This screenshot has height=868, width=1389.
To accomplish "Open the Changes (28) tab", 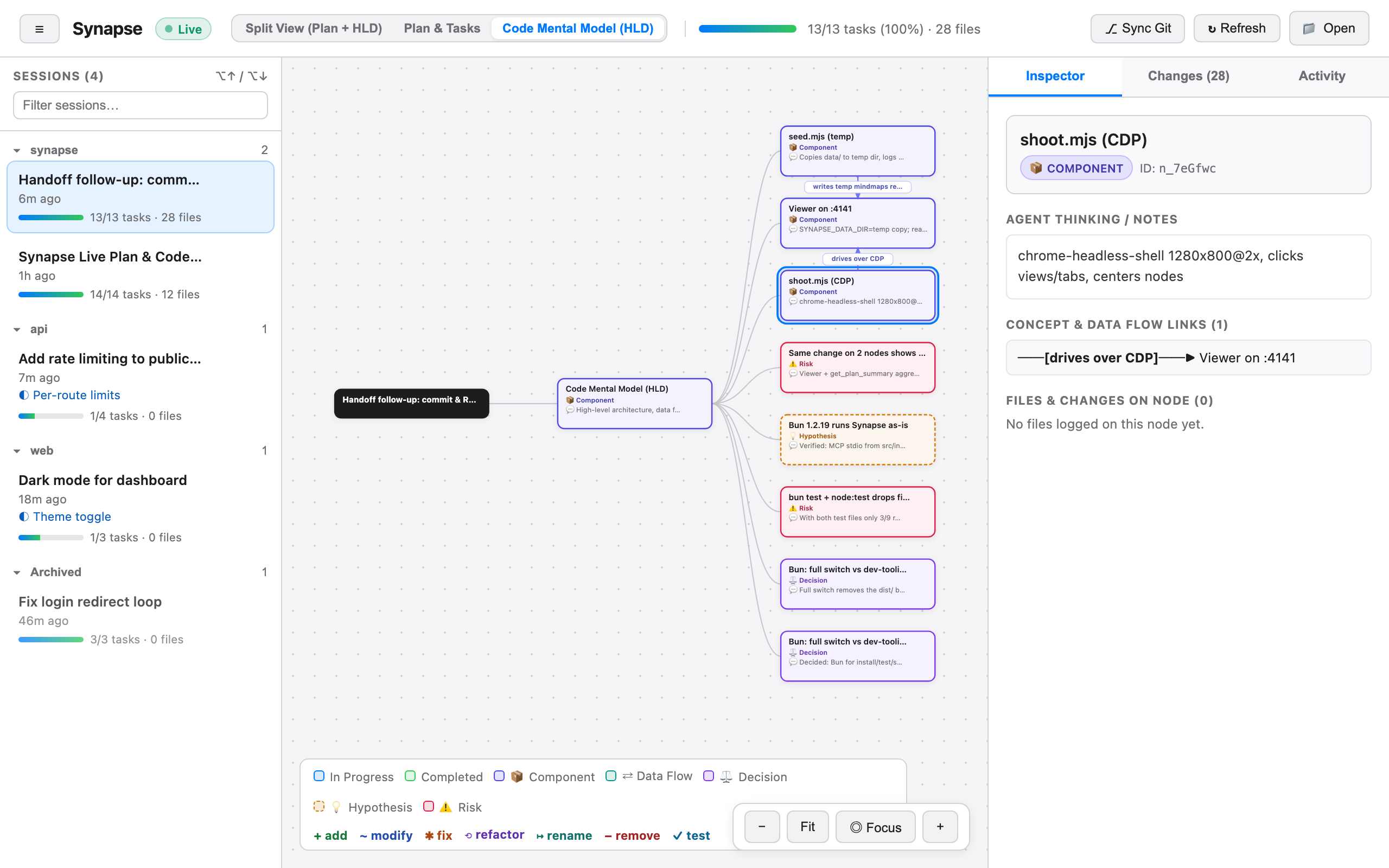I will coord(1188,76).
